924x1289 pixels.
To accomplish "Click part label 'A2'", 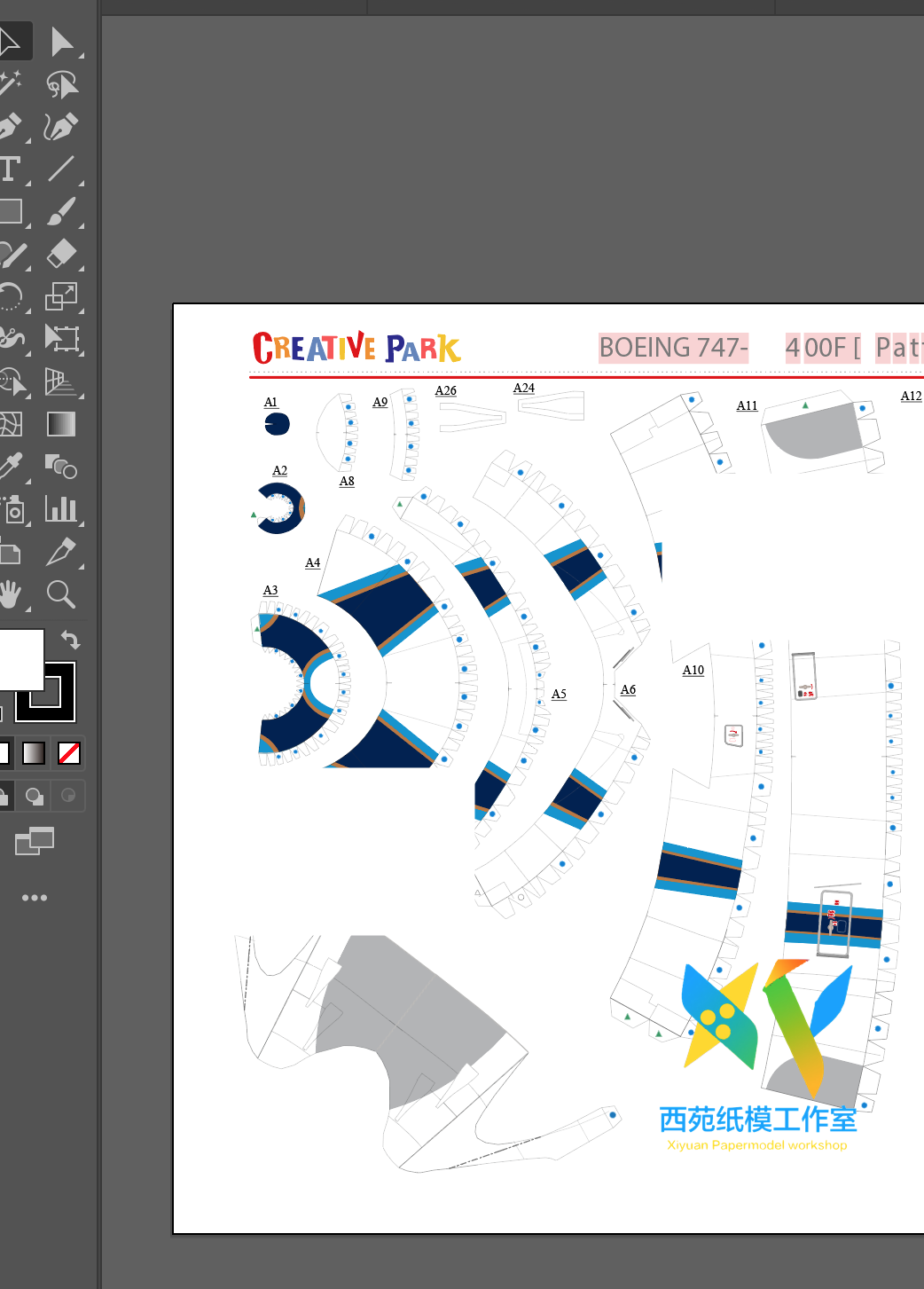I will tap(279, 470).
